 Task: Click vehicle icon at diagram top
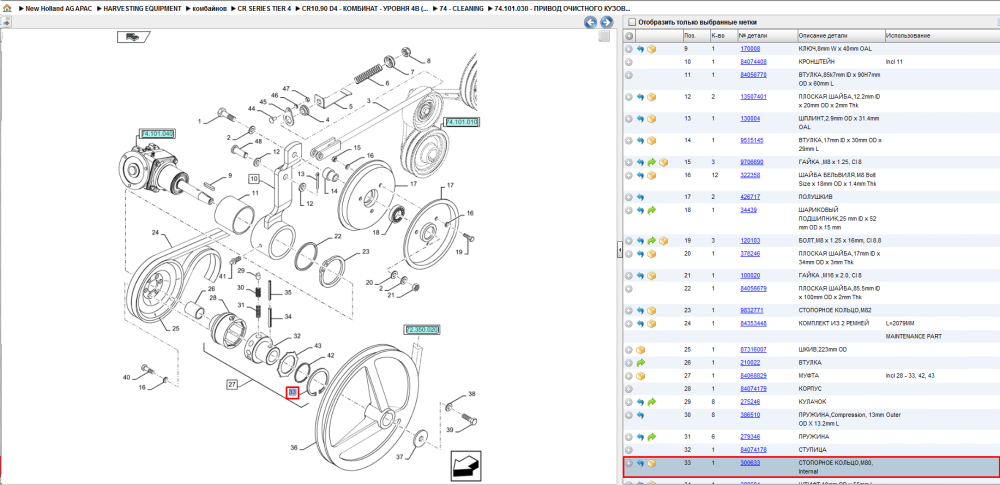(133, 37)
